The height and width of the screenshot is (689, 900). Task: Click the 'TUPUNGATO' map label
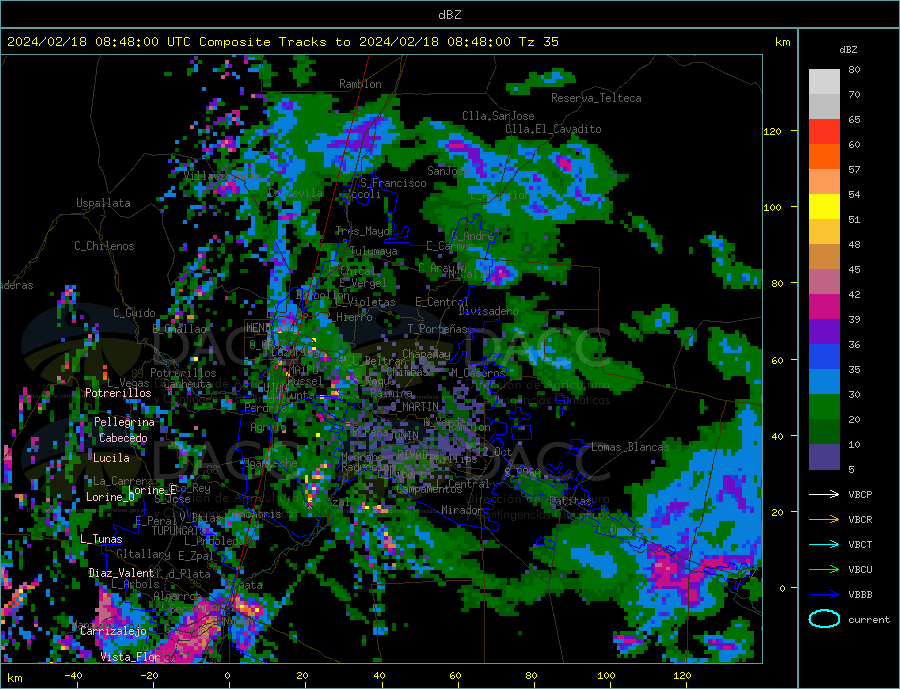[x=178, y=531]
